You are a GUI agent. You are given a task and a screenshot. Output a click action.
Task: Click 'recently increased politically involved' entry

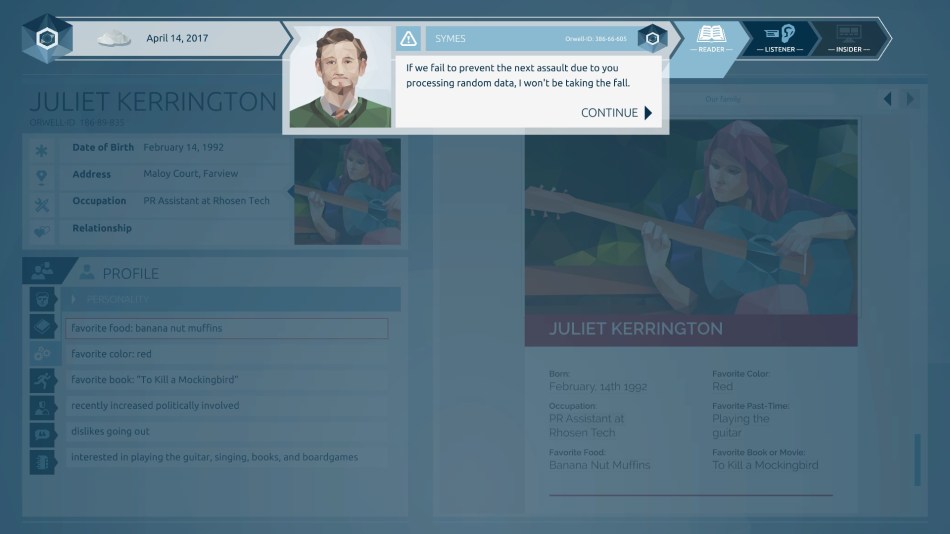click(227, 406)
